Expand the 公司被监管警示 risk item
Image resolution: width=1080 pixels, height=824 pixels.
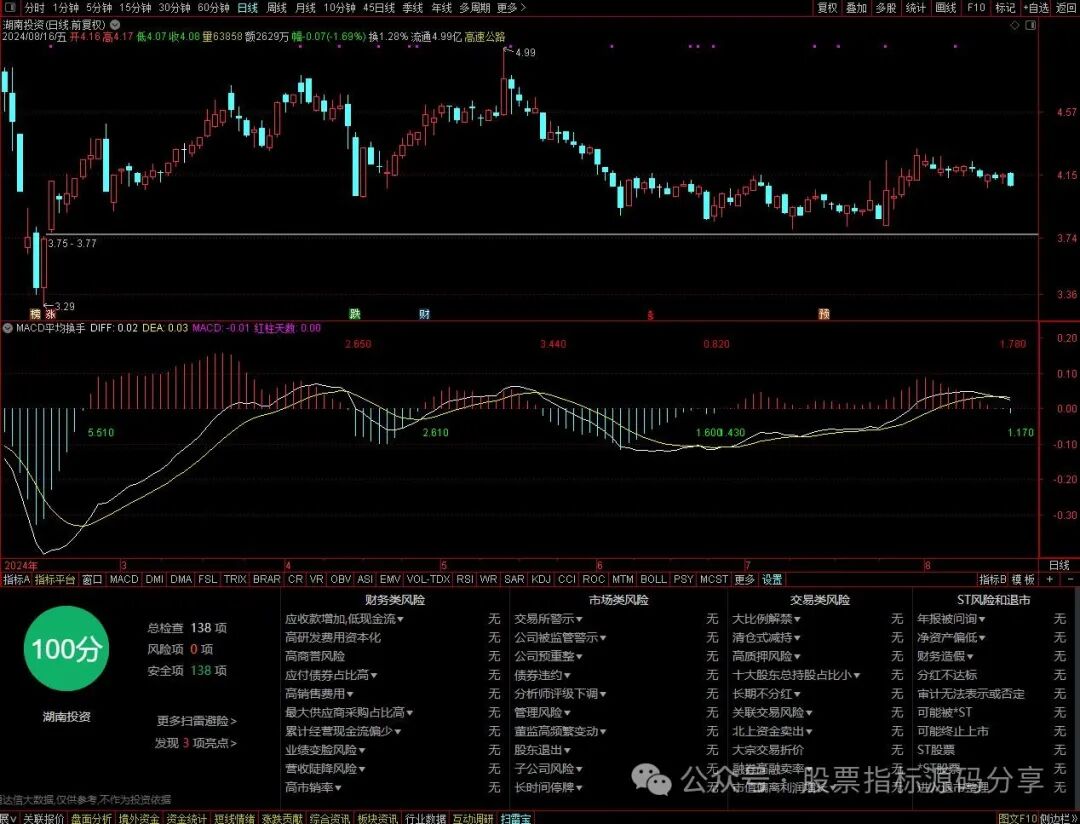(560, 637)
